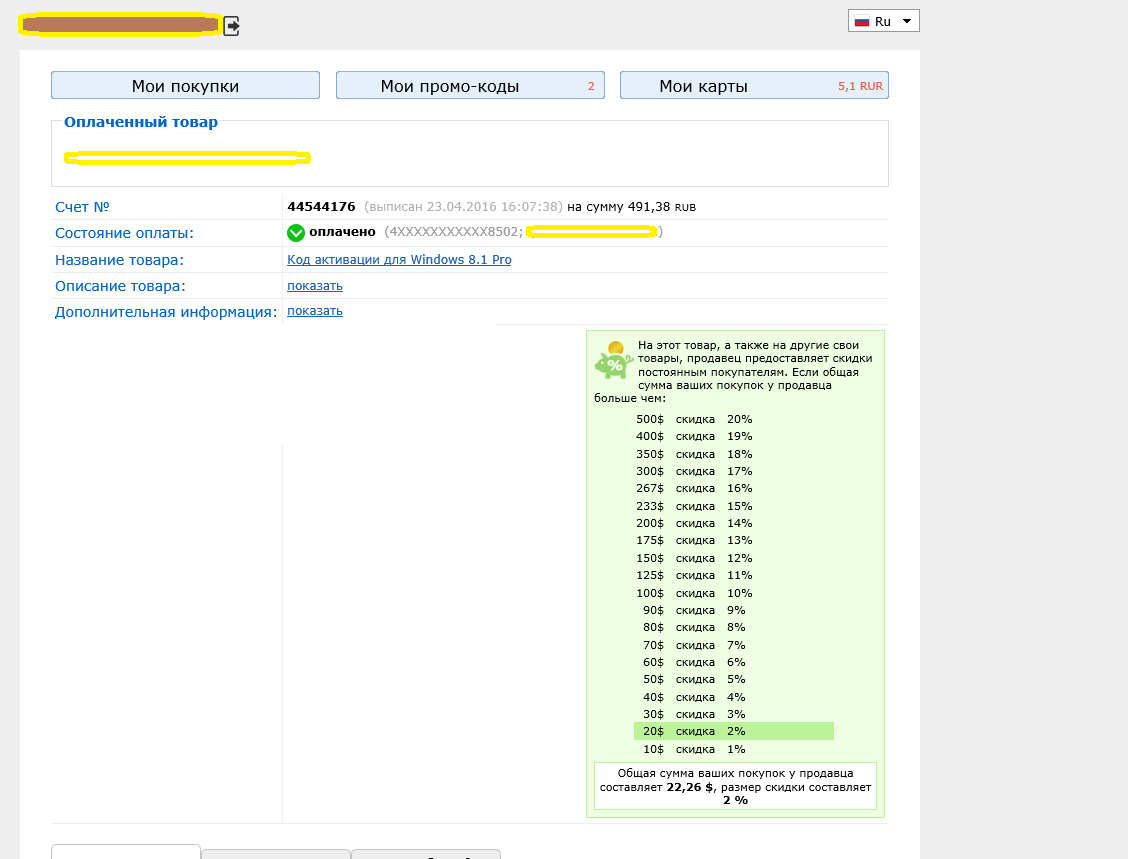Click the 5,1 RUR card balance

point(860,87)
